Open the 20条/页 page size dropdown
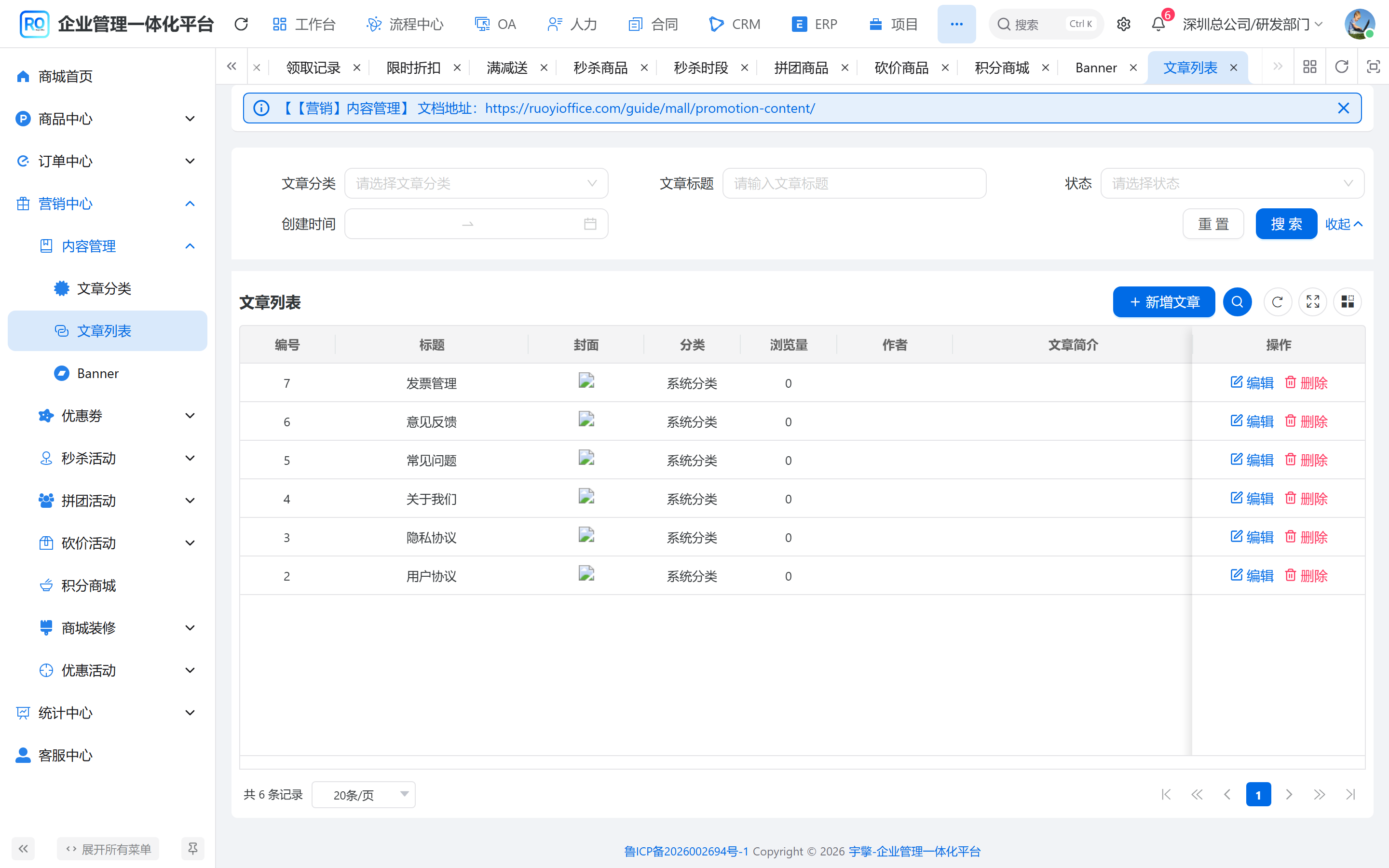This screenshot has width=1389, height=868. 363,795
